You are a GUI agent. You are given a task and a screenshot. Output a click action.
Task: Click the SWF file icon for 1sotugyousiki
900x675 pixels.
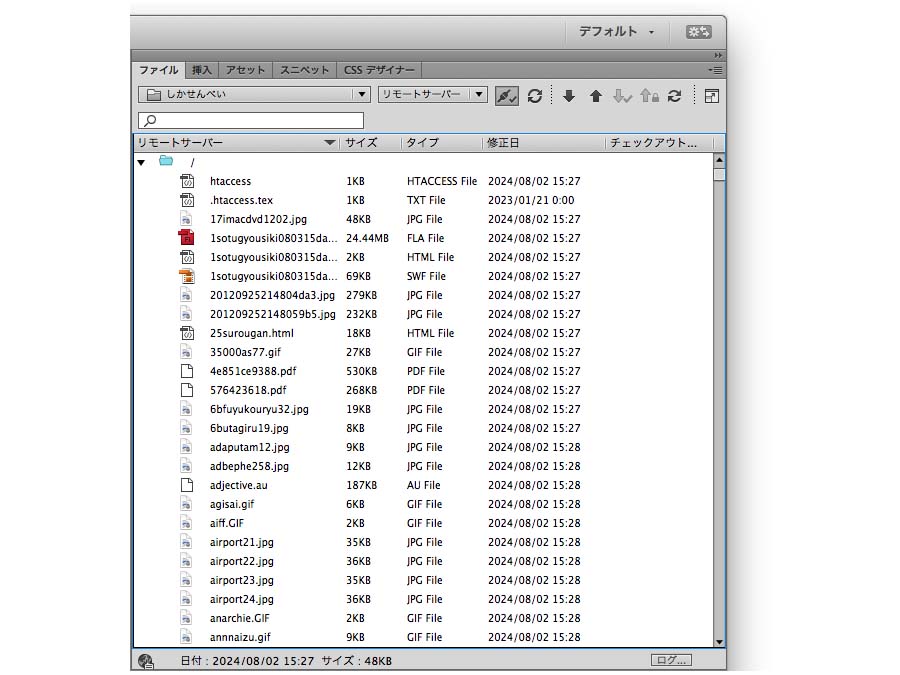(x=187, y=276)
